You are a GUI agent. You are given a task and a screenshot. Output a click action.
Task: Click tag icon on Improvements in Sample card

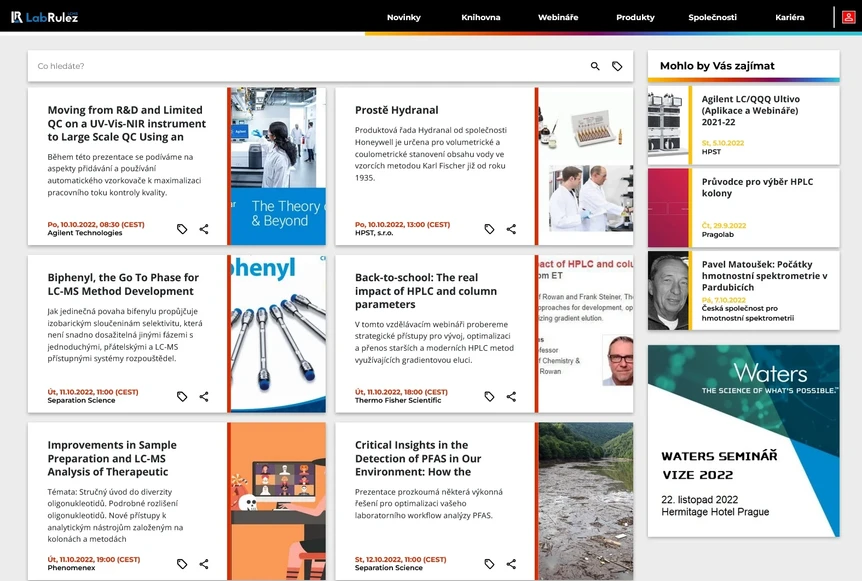(182, 564)
